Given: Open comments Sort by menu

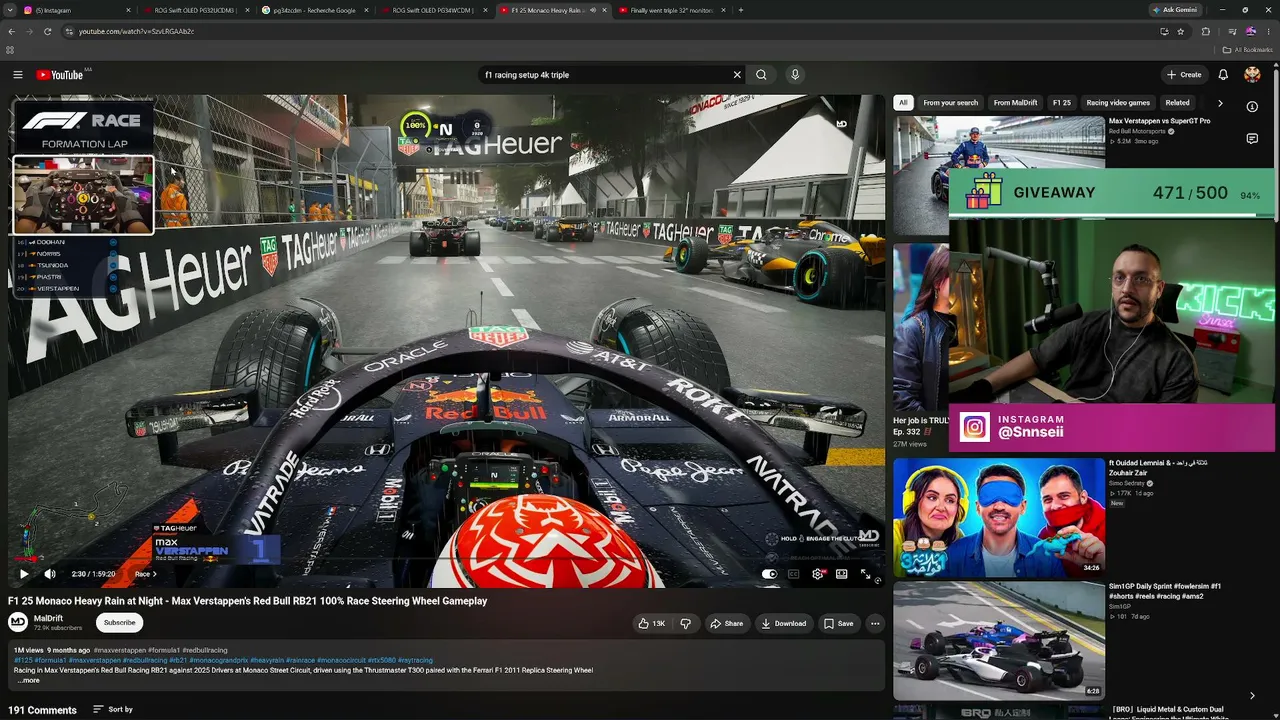Looking at the screenshot, I should pyautogui.click(x=113, y=709).
